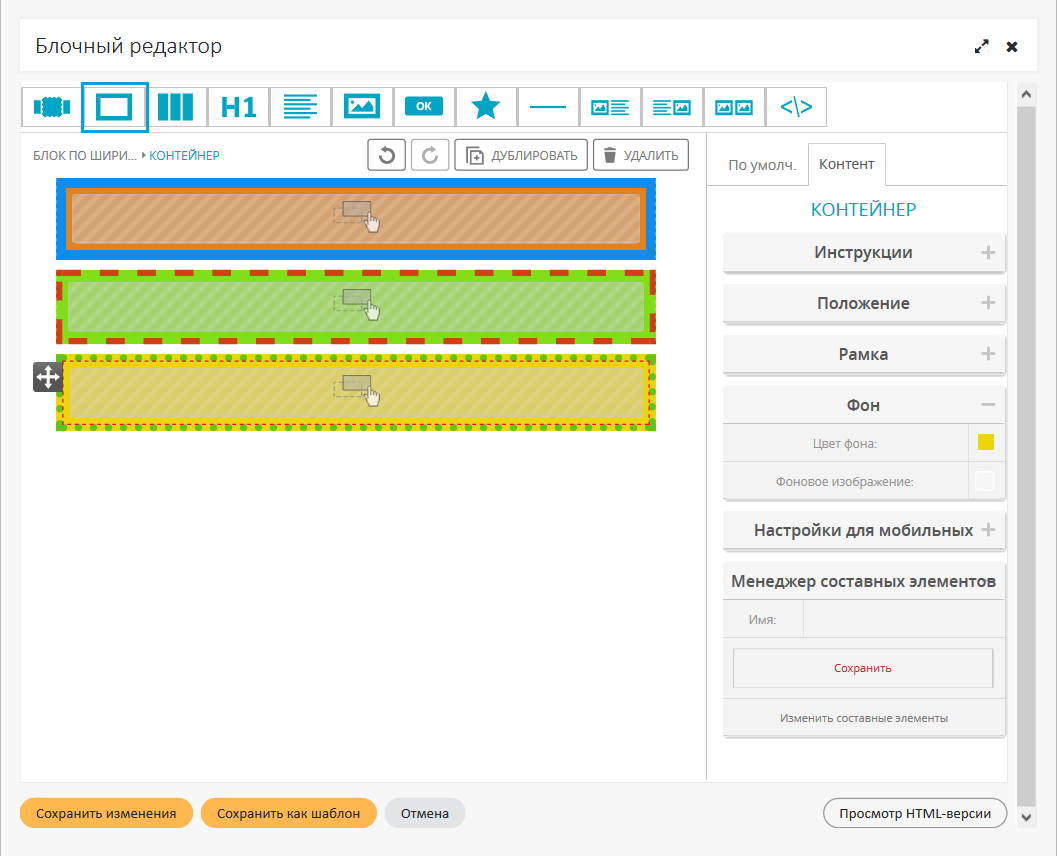The height and width of the screenshot is (856, 1057).
Task: Select the H1 heading block tool
Action: (x=238, y=106)
